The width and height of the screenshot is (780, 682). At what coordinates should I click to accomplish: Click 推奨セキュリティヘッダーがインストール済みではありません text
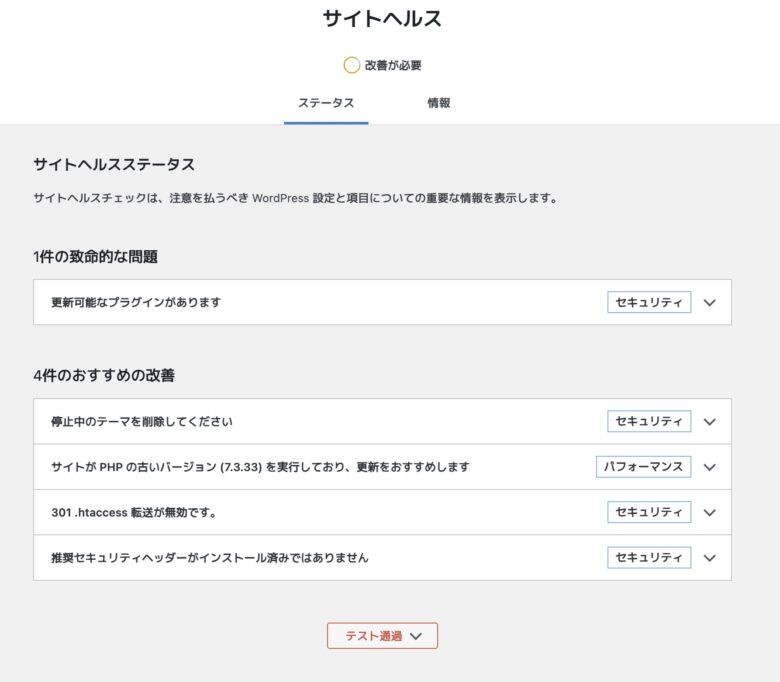(210, 558)
